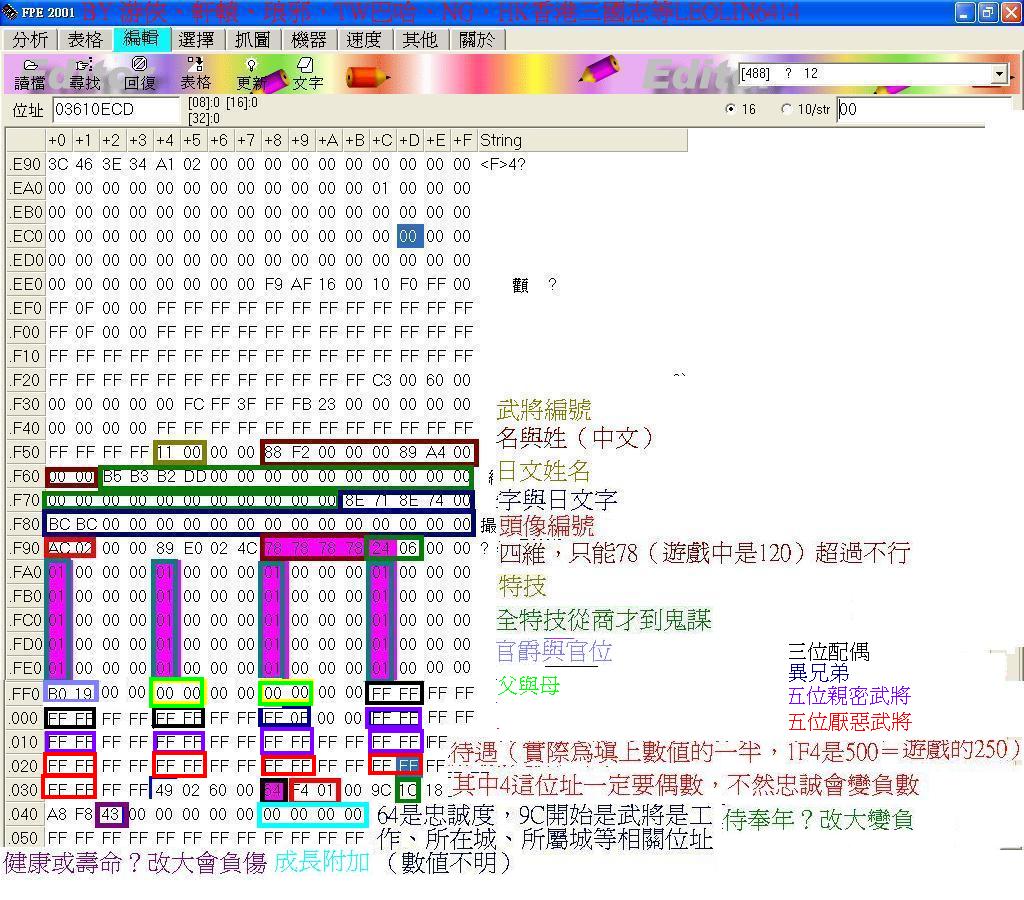1024x900 pixels.
Task: Click the .F50 row address label
Action: click(26, 452)
